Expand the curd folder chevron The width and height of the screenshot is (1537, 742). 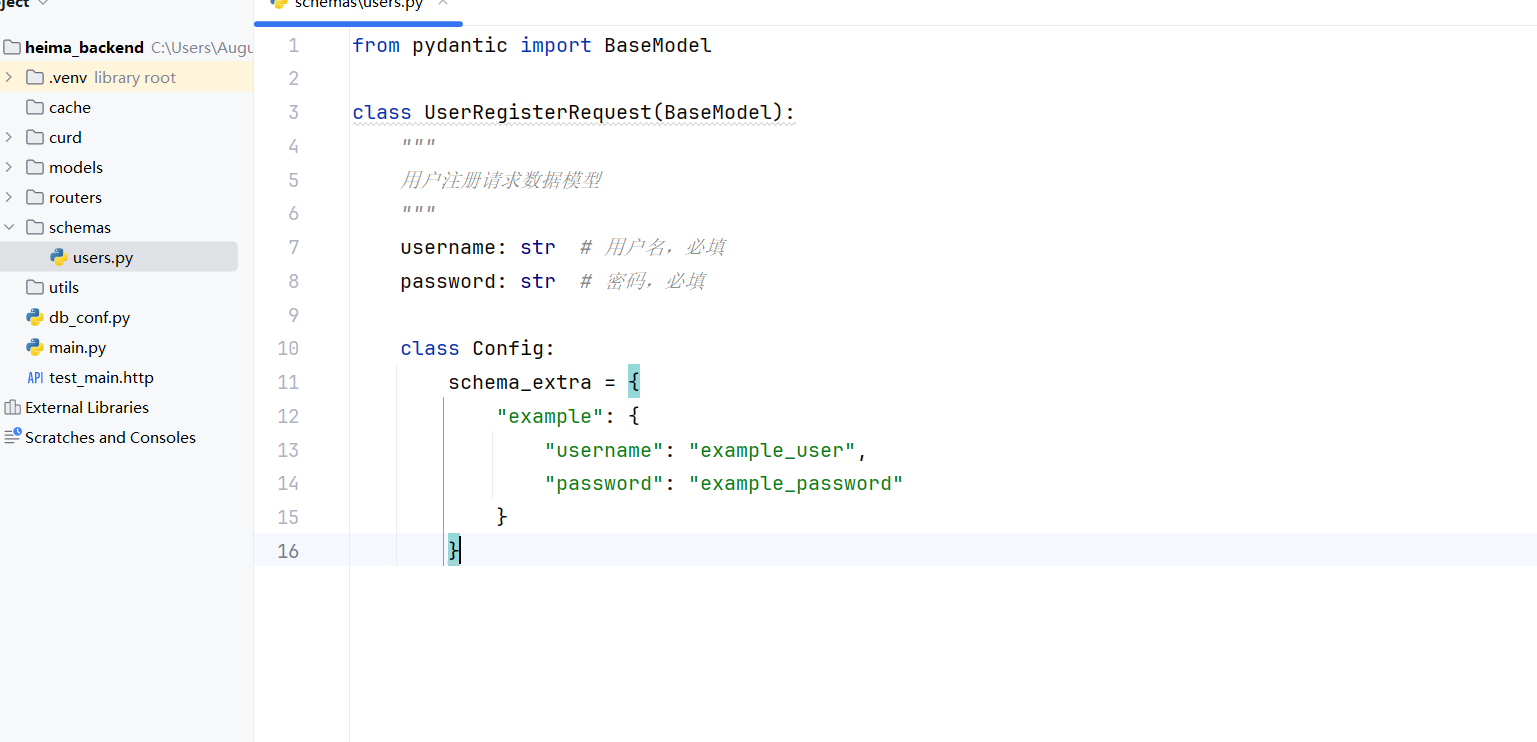pyautogui.click(x=9, y=137)
